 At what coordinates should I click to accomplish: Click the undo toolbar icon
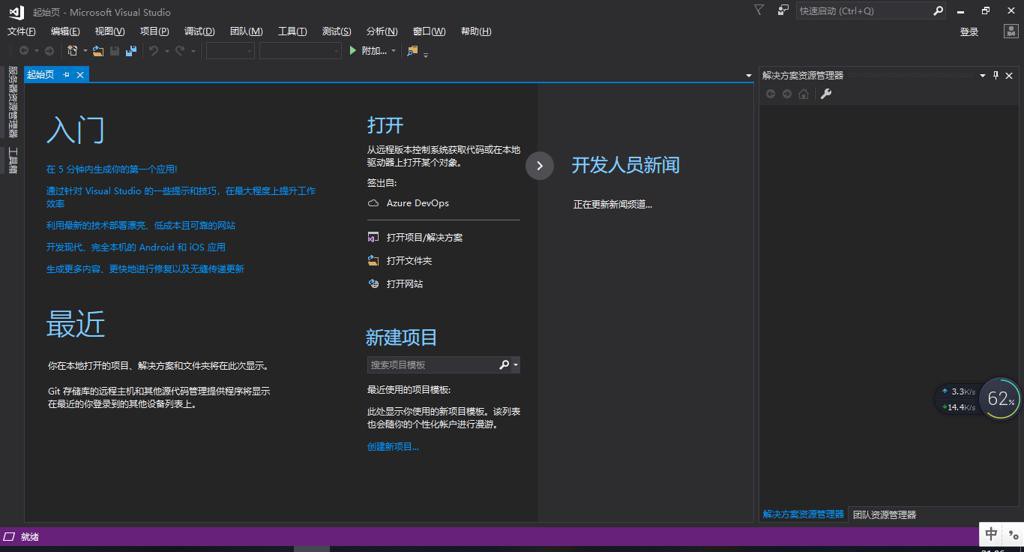[153, 50]
